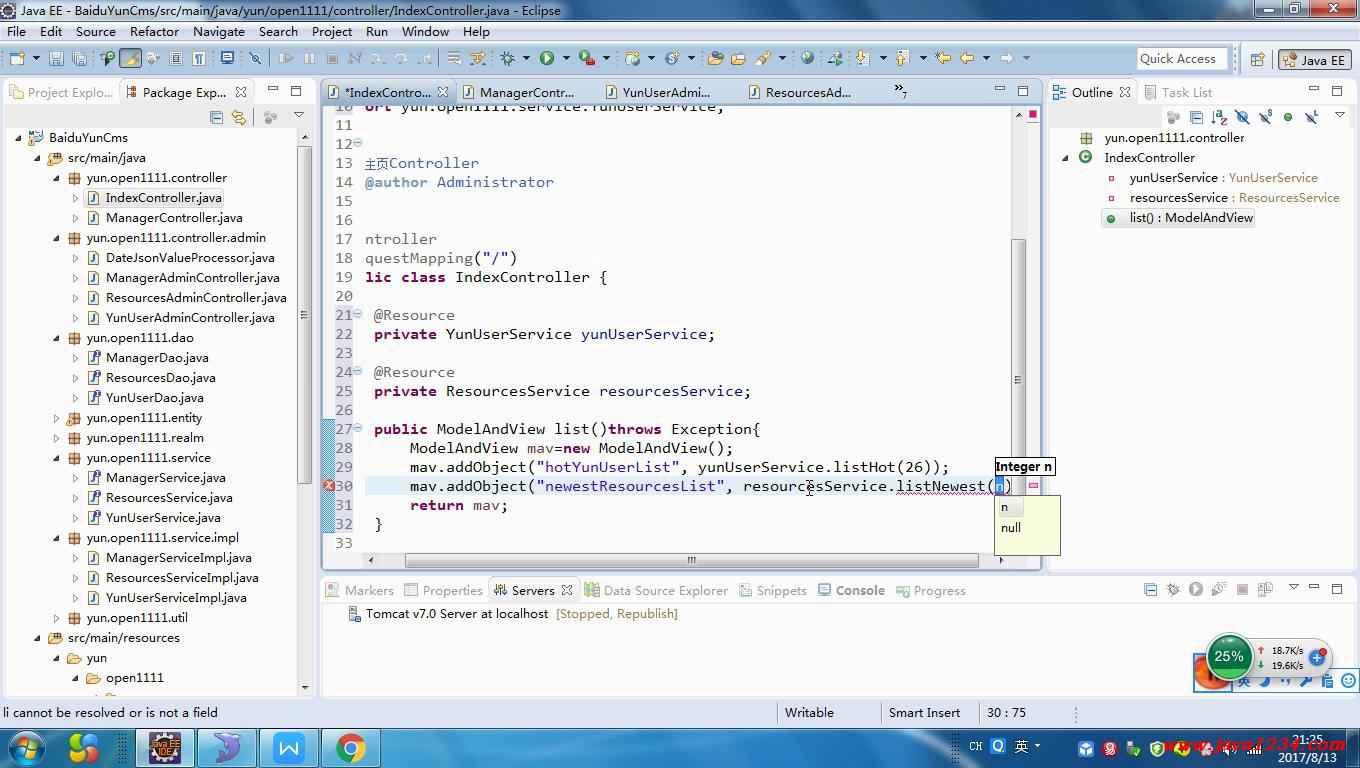
Task: Toggle Hide Static Members in Outline toolbar
Action: (1265, 116)
